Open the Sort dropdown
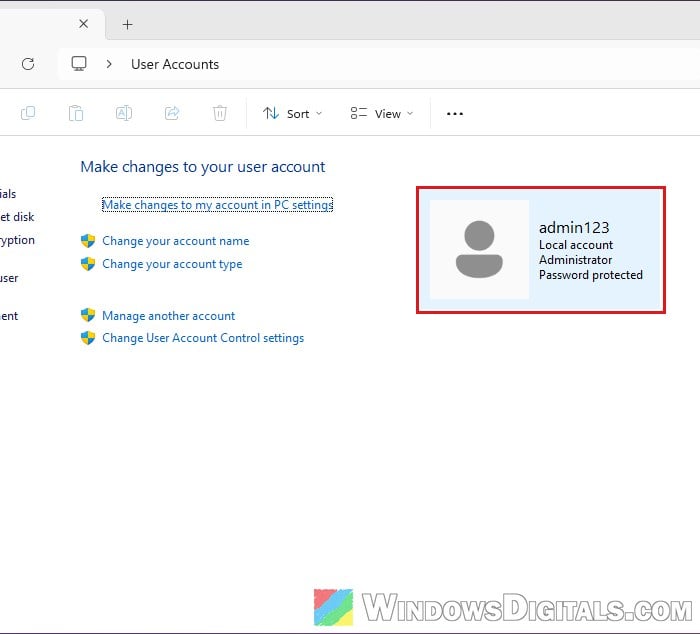Viewport: 700px width, 634px height. [292, 113]
